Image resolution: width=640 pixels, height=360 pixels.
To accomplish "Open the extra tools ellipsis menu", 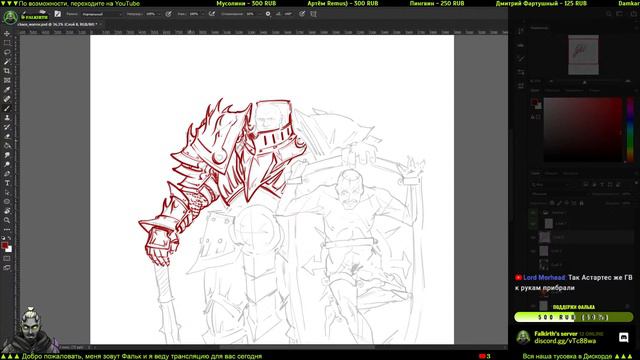I will click(7, 230).
